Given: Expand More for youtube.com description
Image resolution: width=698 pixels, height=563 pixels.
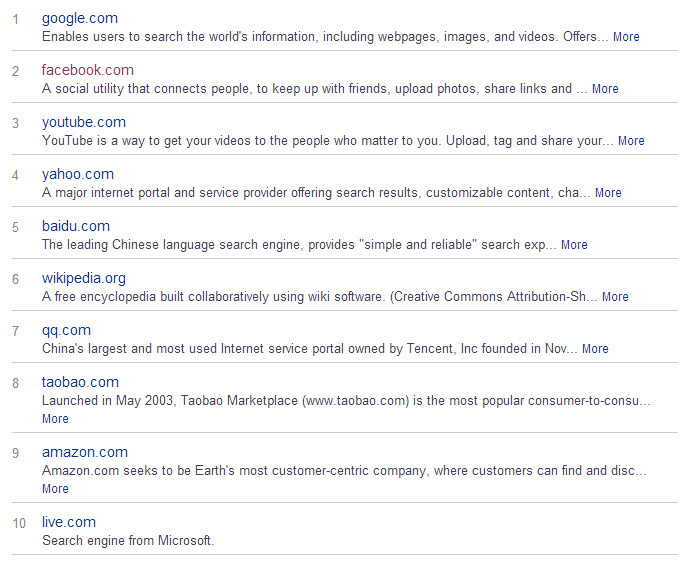Looking at the screenshot, I should pos(631,141).
